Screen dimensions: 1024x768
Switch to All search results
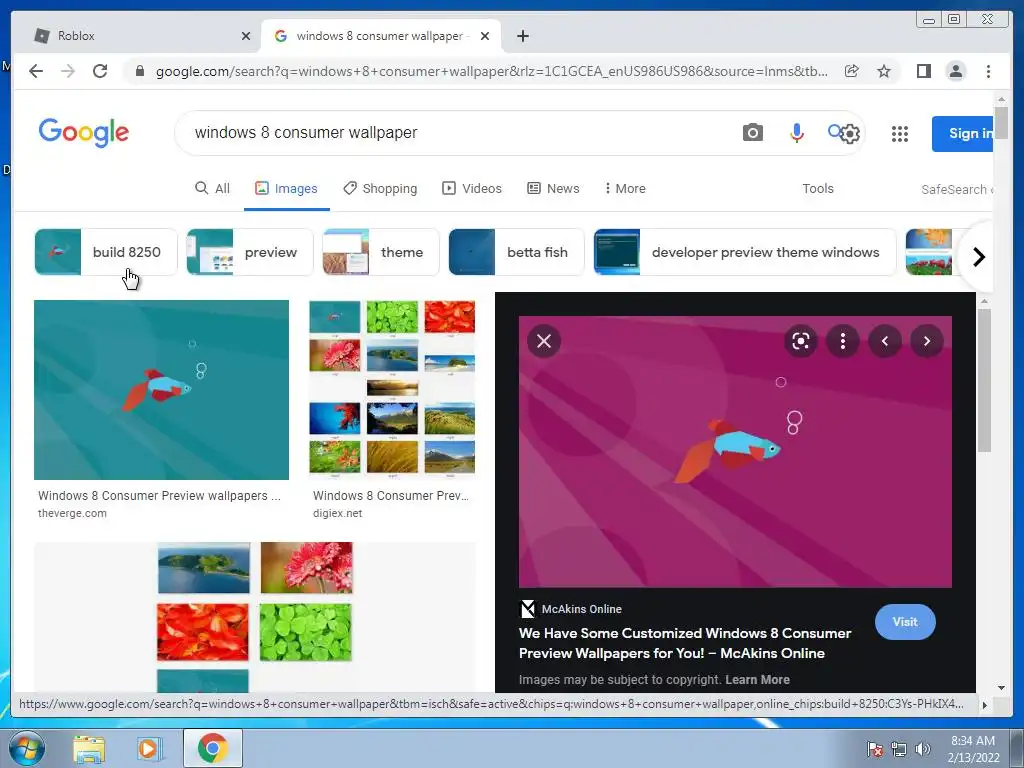pyautogui.click(x=213, y=189)
